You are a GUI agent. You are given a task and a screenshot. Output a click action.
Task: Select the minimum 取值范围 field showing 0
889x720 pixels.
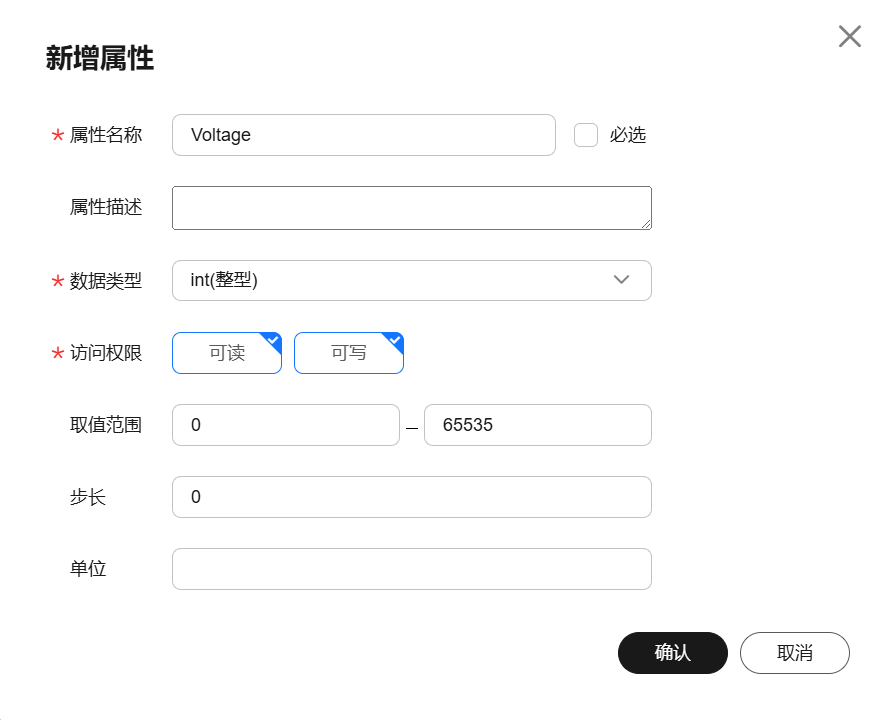286,425
